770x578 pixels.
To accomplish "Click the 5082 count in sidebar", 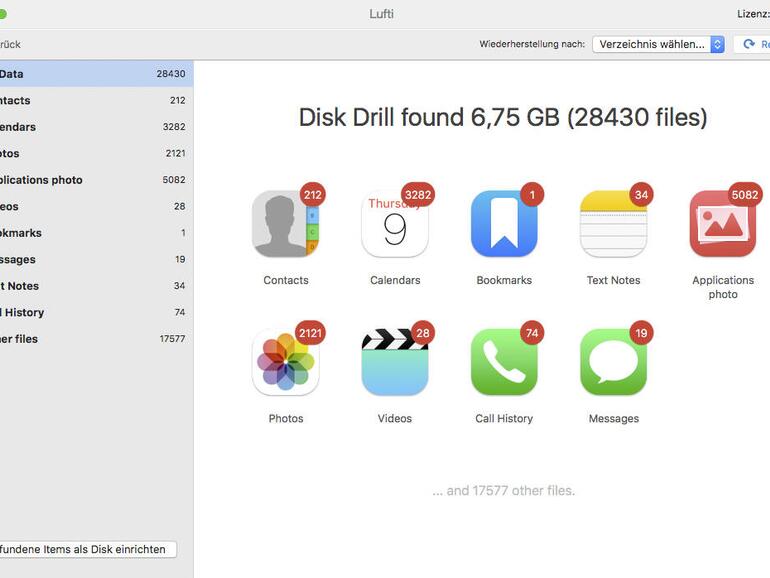I will pos(174,180).
